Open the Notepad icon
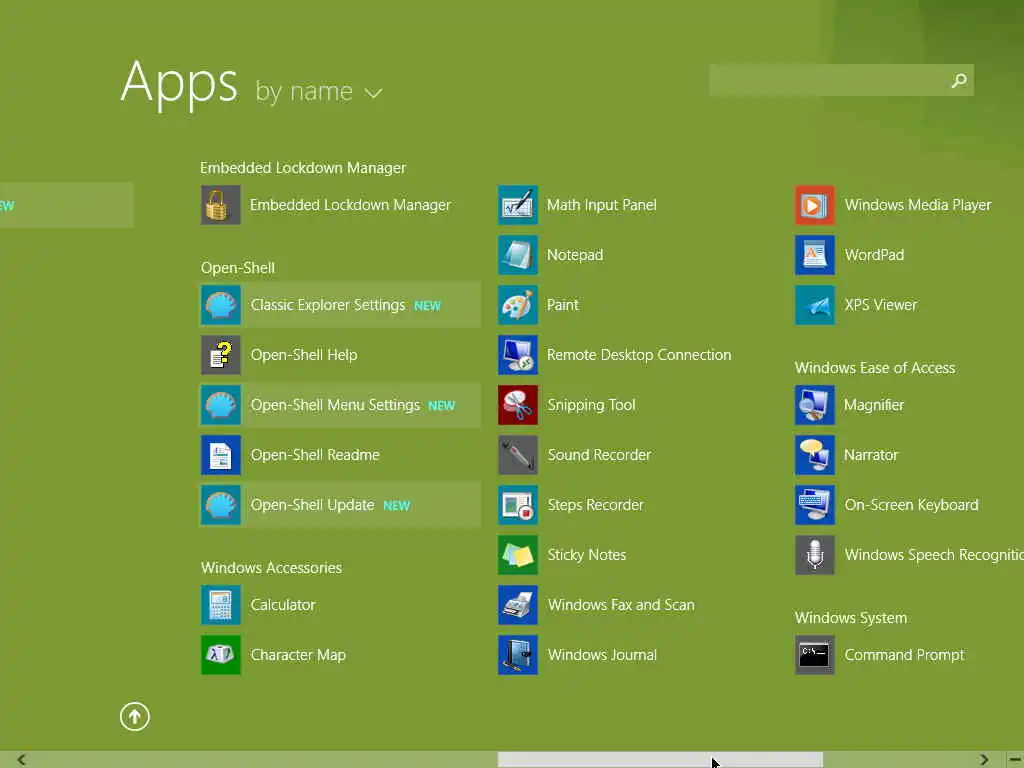Viewport: 1024px width, 768px height. click(x=518, y=255)
